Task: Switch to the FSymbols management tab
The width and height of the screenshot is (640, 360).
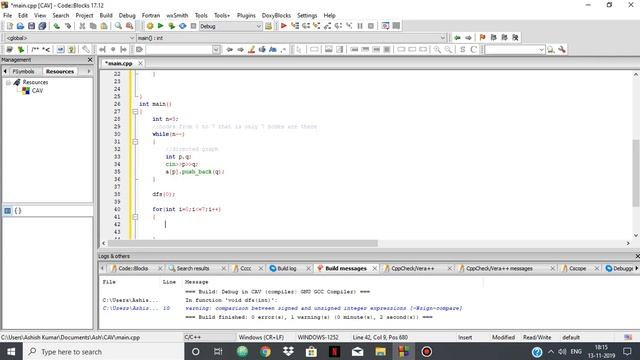Action: [x=23, y=71]
